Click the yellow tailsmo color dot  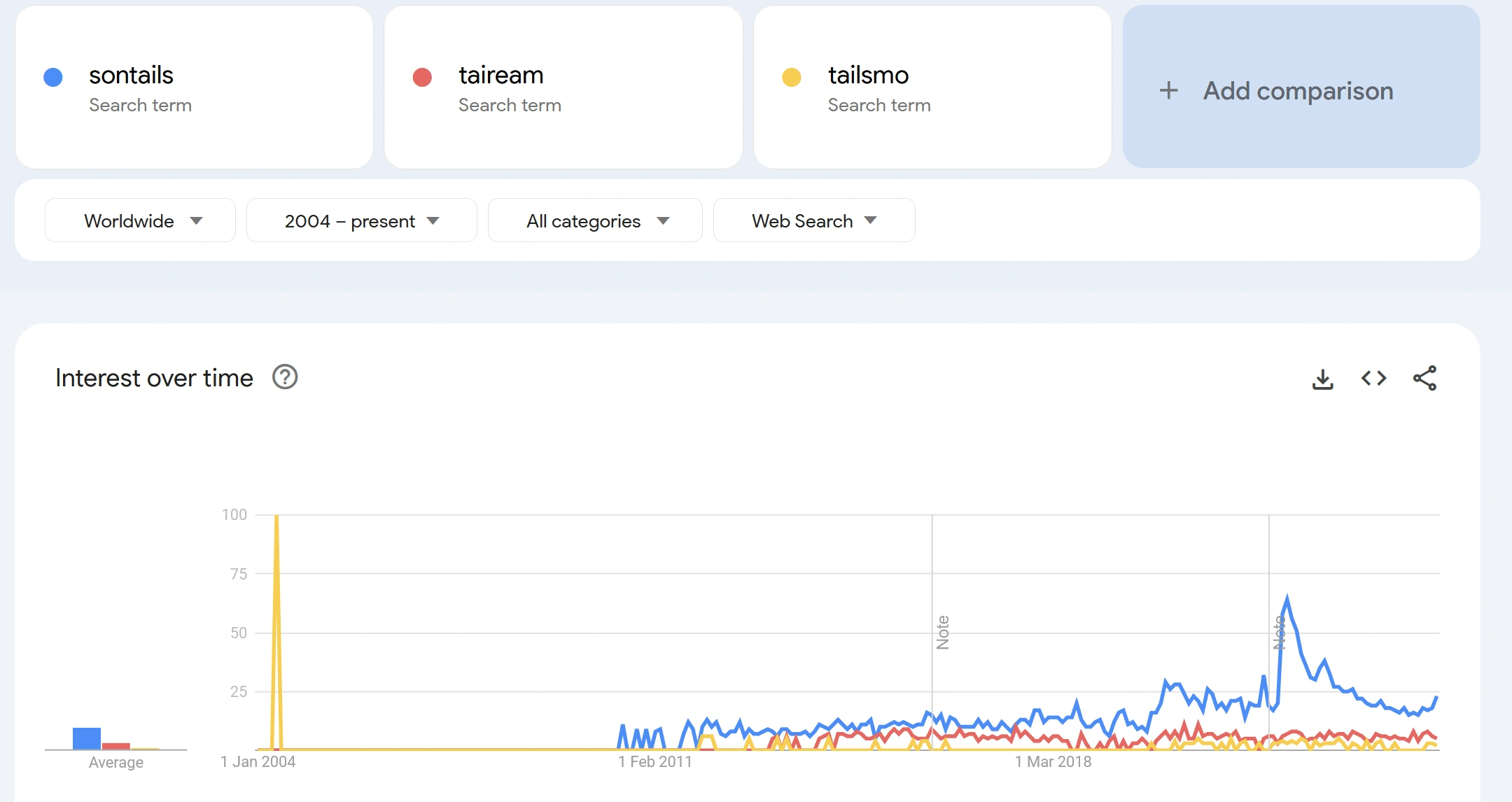pos(792,77)
